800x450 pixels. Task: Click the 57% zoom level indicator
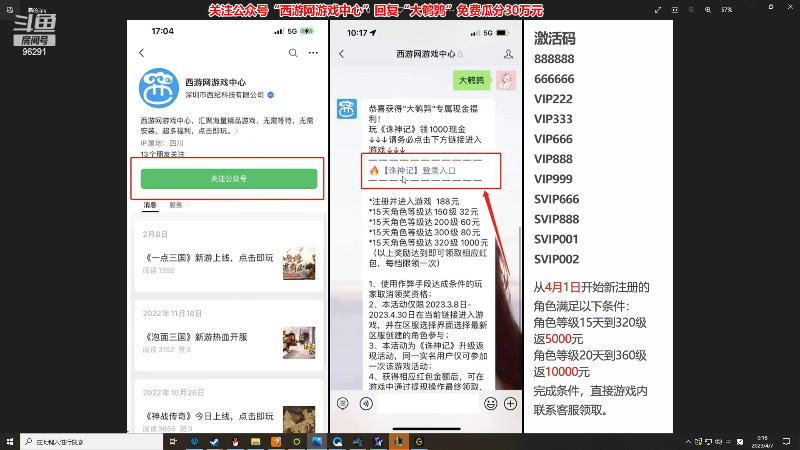(727, 10)
